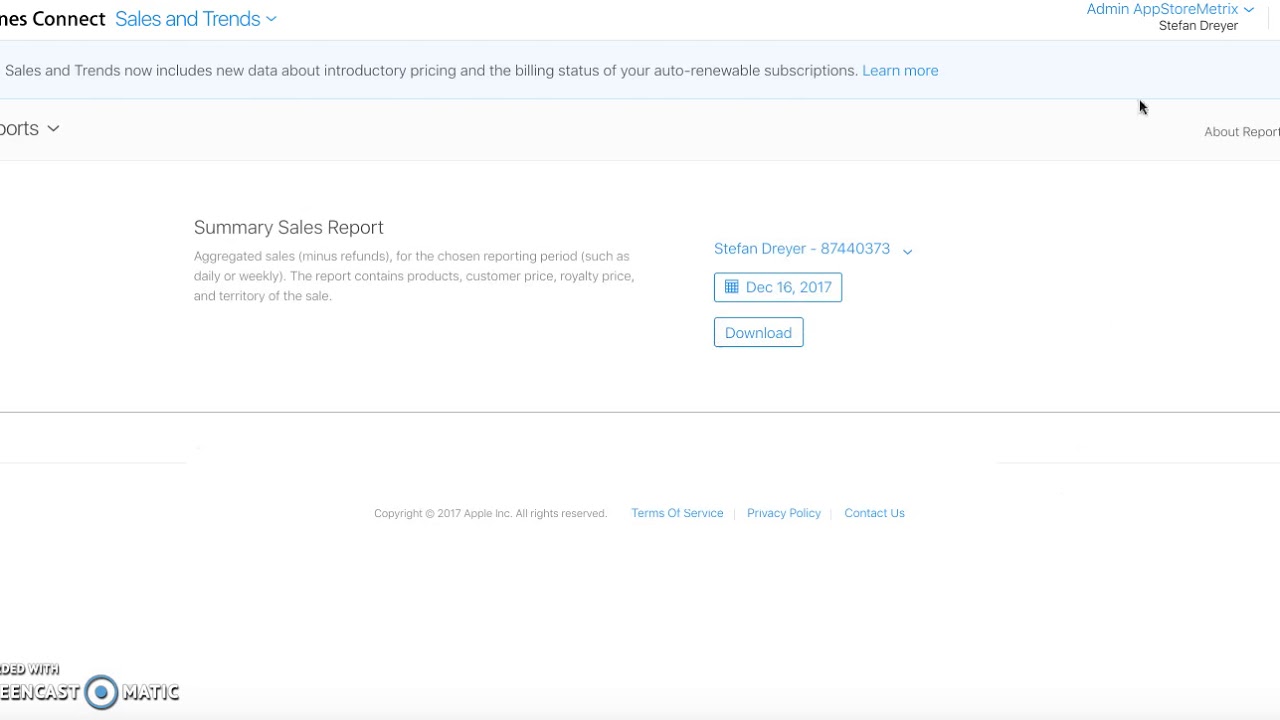The height and width of the screenshot is (720, 1280).
Task: Expand the Reports dropdown
Action: click(30, 128)
